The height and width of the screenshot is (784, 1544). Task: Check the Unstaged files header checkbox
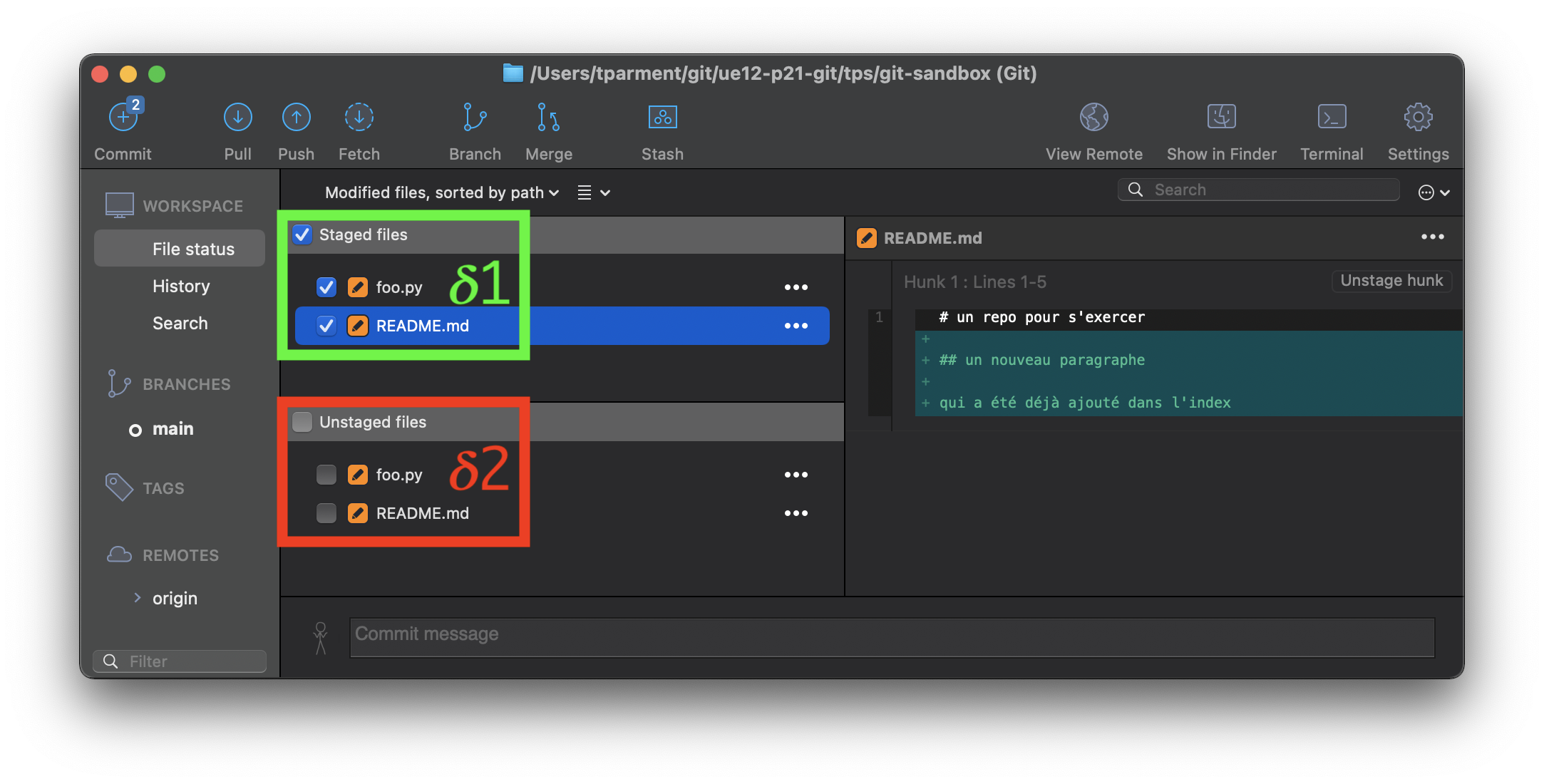302,422
